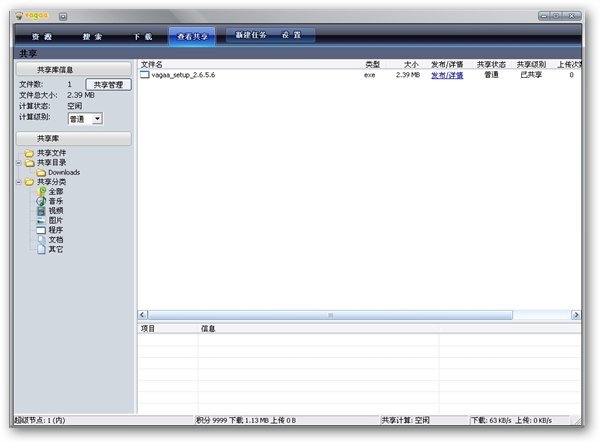Select the 查看共享 tab
Screen dimensions: 600x443
pyautogui.click(x=192, y=37)
